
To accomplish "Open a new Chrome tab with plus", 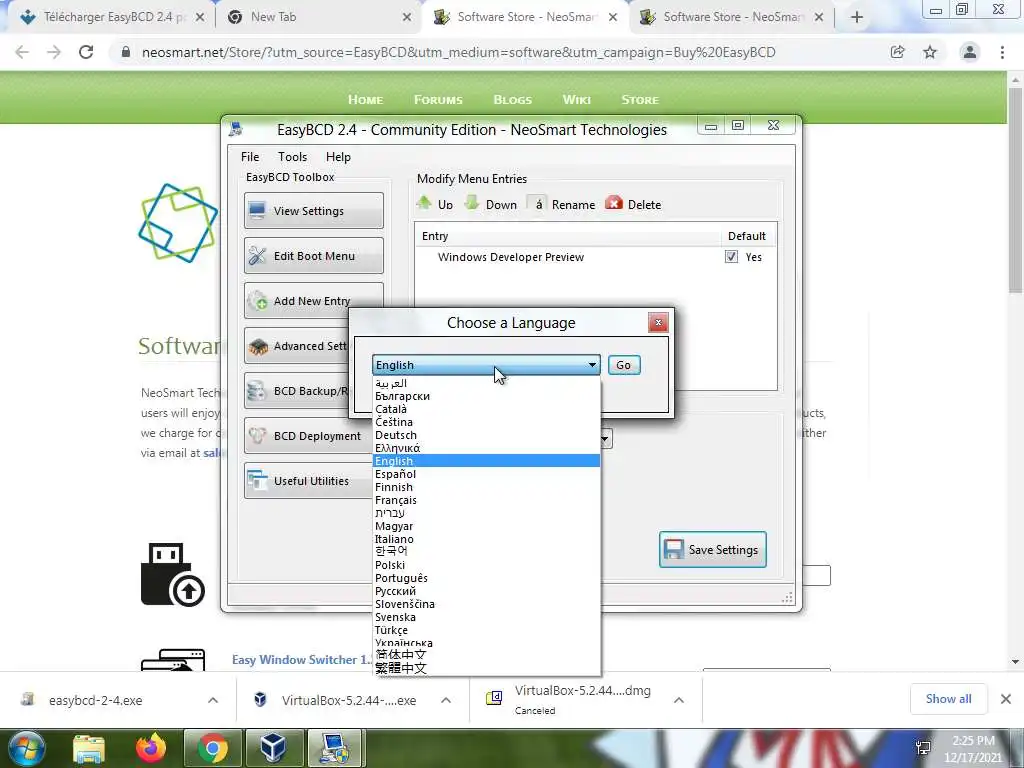I will click(857, 18).
